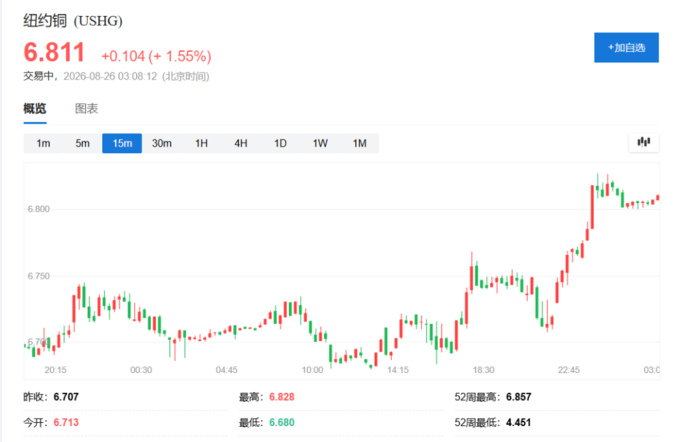This screenshot has width=680, height=442.
Task: Select the 4H timeframe
Action: pyautogui.click(x=241, y=143)
